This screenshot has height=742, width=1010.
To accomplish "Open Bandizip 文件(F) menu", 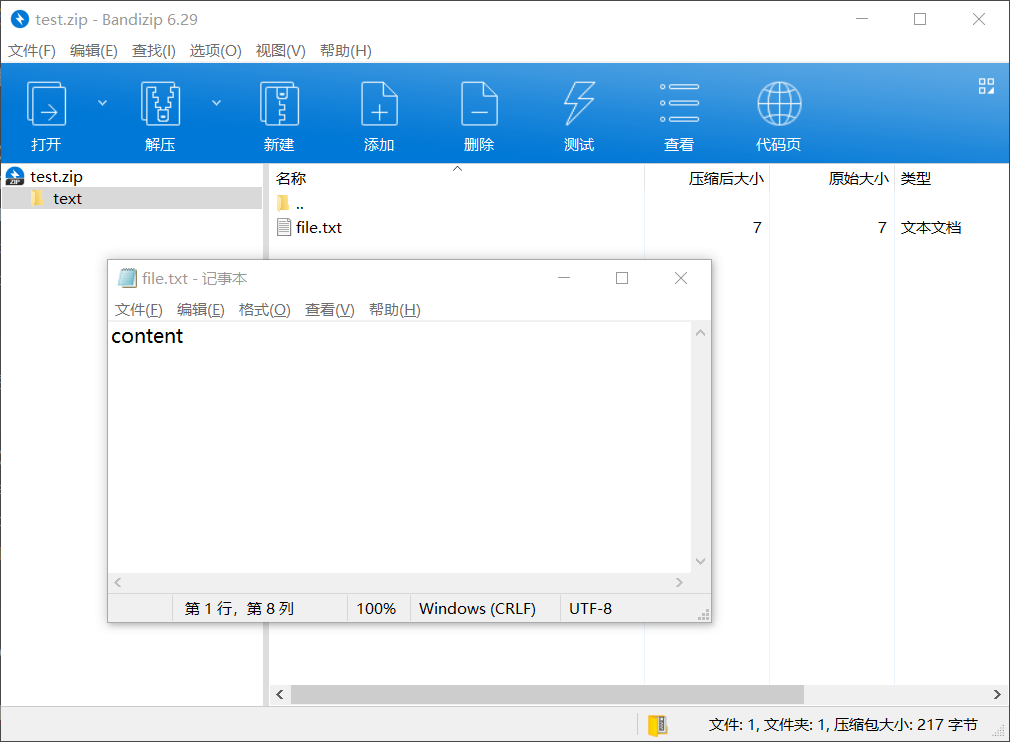I will pyautogui.click(x=32, y=51).
